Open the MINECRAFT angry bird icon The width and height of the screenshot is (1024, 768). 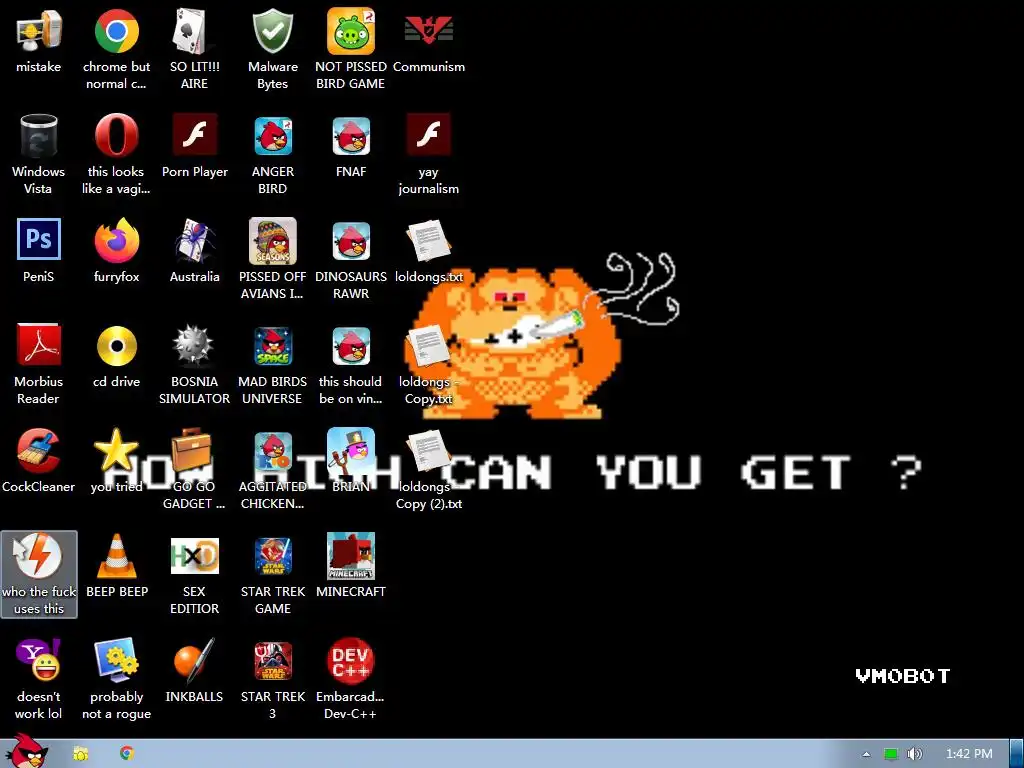(x=351, y=556)
